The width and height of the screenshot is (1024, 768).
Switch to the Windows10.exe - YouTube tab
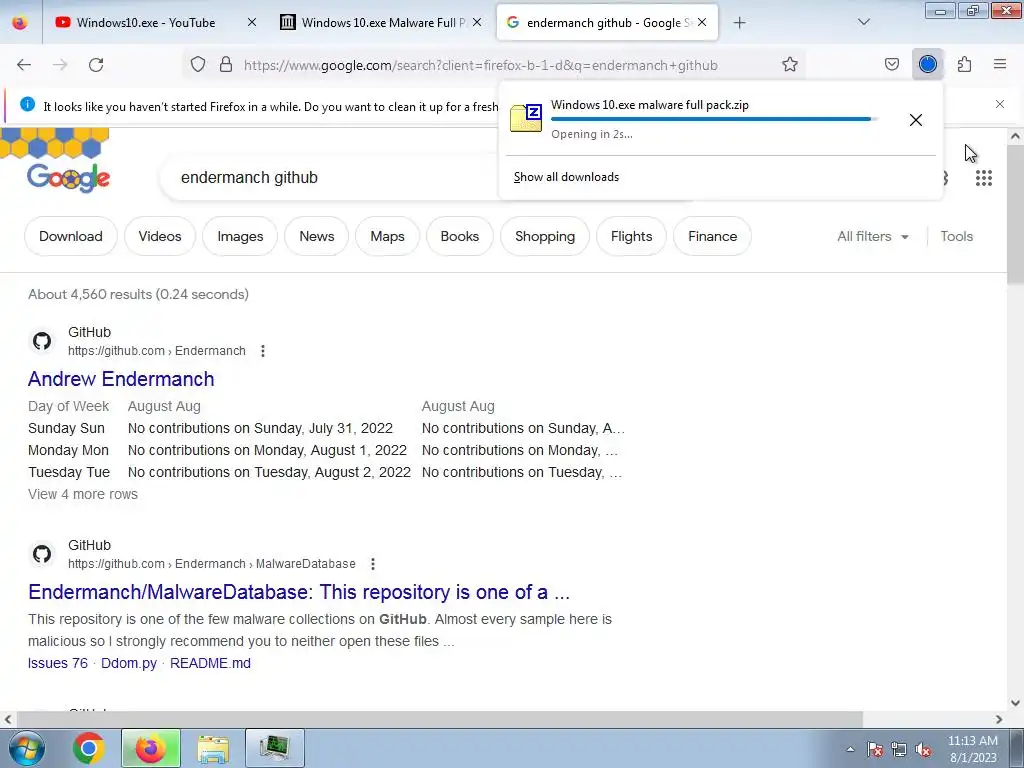click(145, 23)
